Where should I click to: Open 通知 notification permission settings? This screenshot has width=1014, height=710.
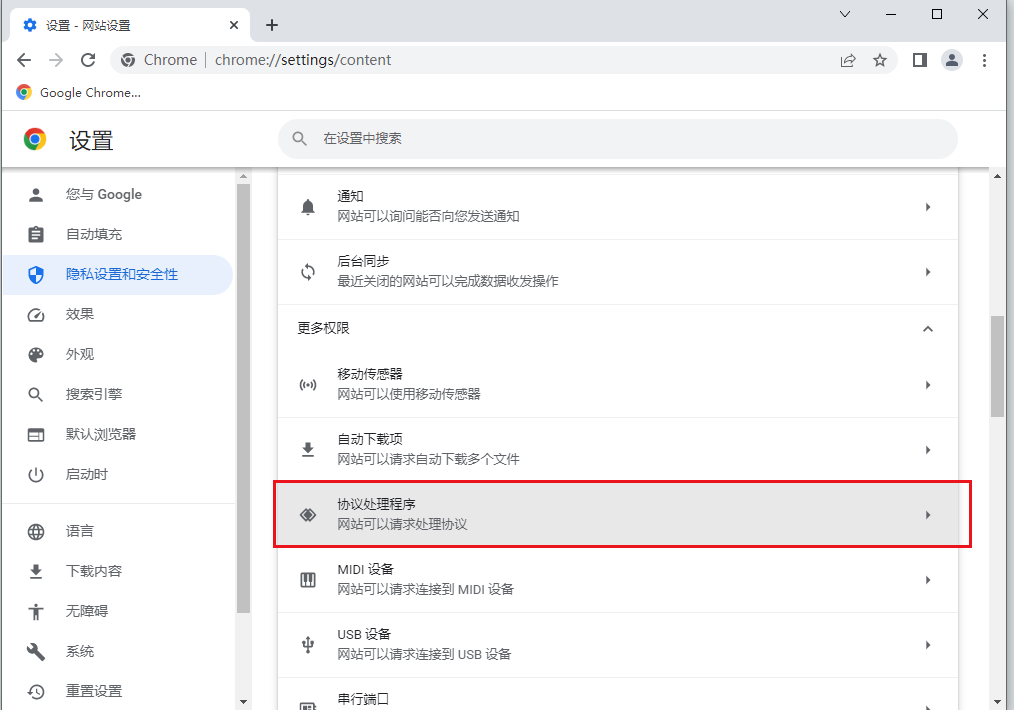click(617, 207)
